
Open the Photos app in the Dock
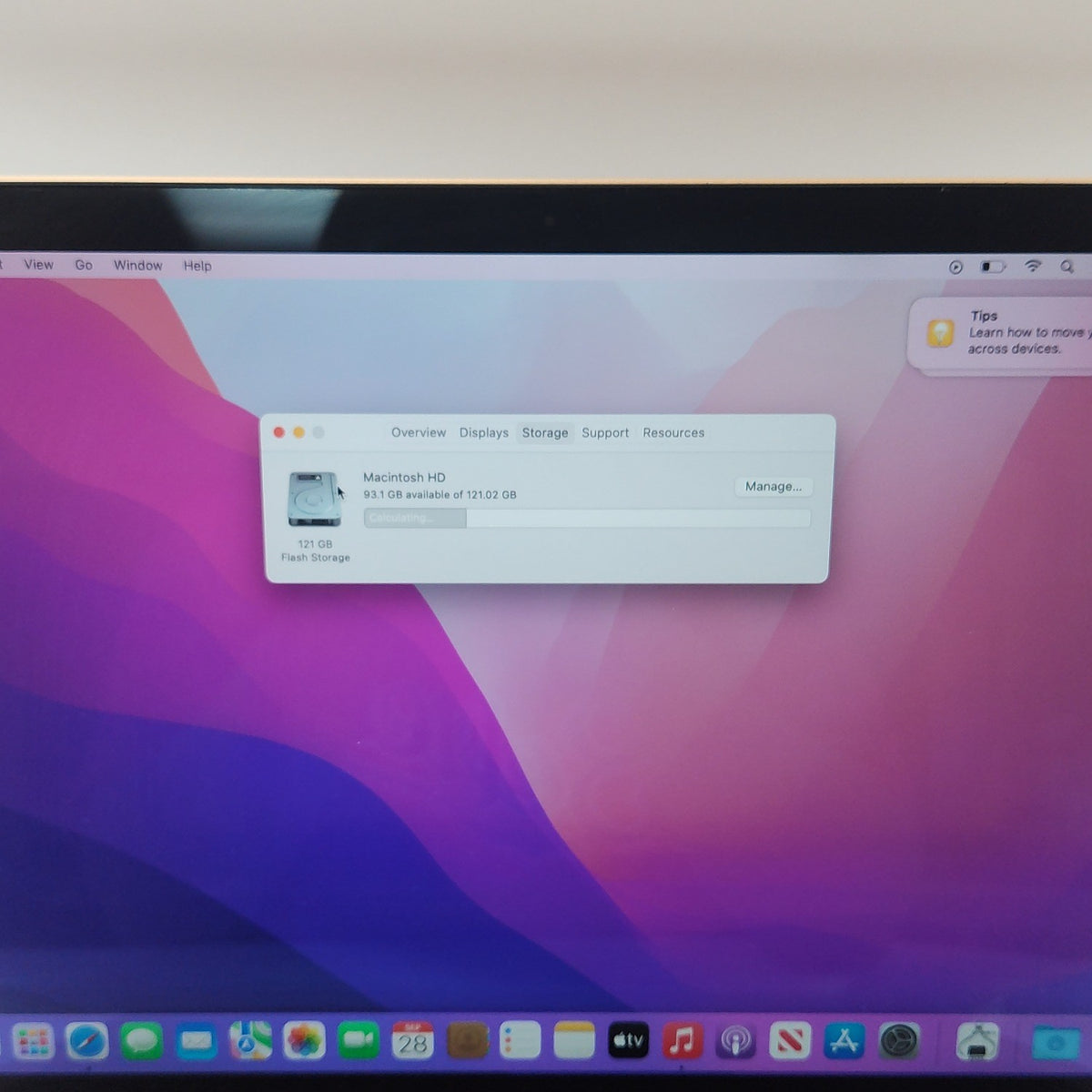304,1041
